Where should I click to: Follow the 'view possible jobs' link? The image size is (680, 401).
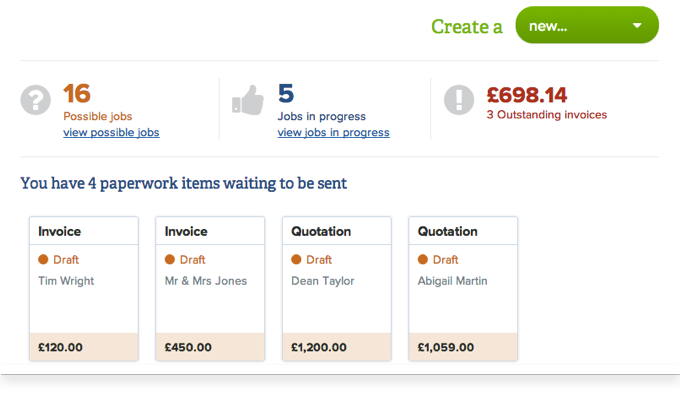[111, 132]
